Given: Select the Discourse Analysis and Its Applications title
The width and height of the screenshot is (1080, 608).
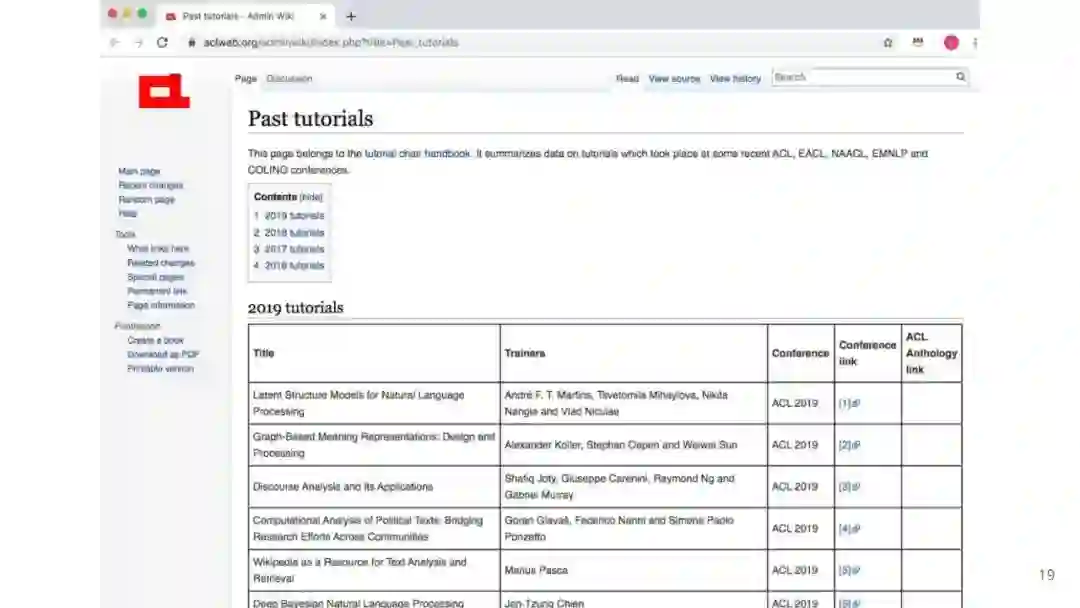Looking at the screenshot, I should (342, 487).
